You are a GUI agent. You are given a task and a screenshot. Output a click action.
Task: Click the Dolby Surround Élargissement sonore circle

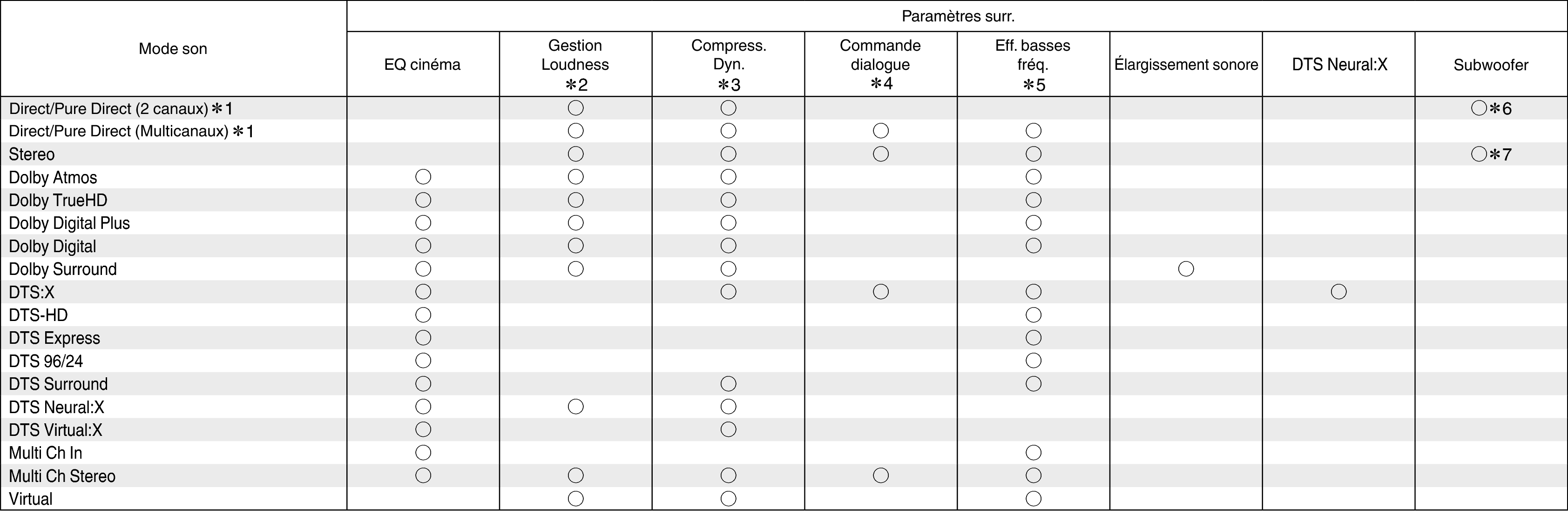click(1186, 269)
